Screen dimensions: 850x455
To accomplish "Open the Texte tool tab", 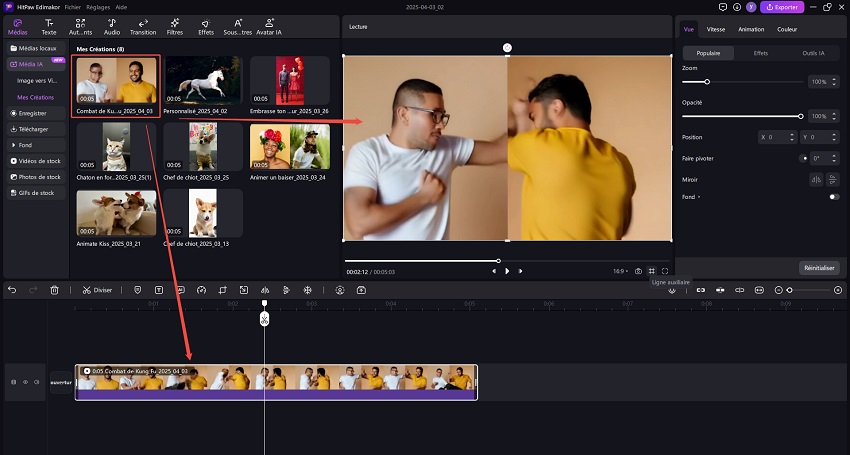I will (49, 27).
